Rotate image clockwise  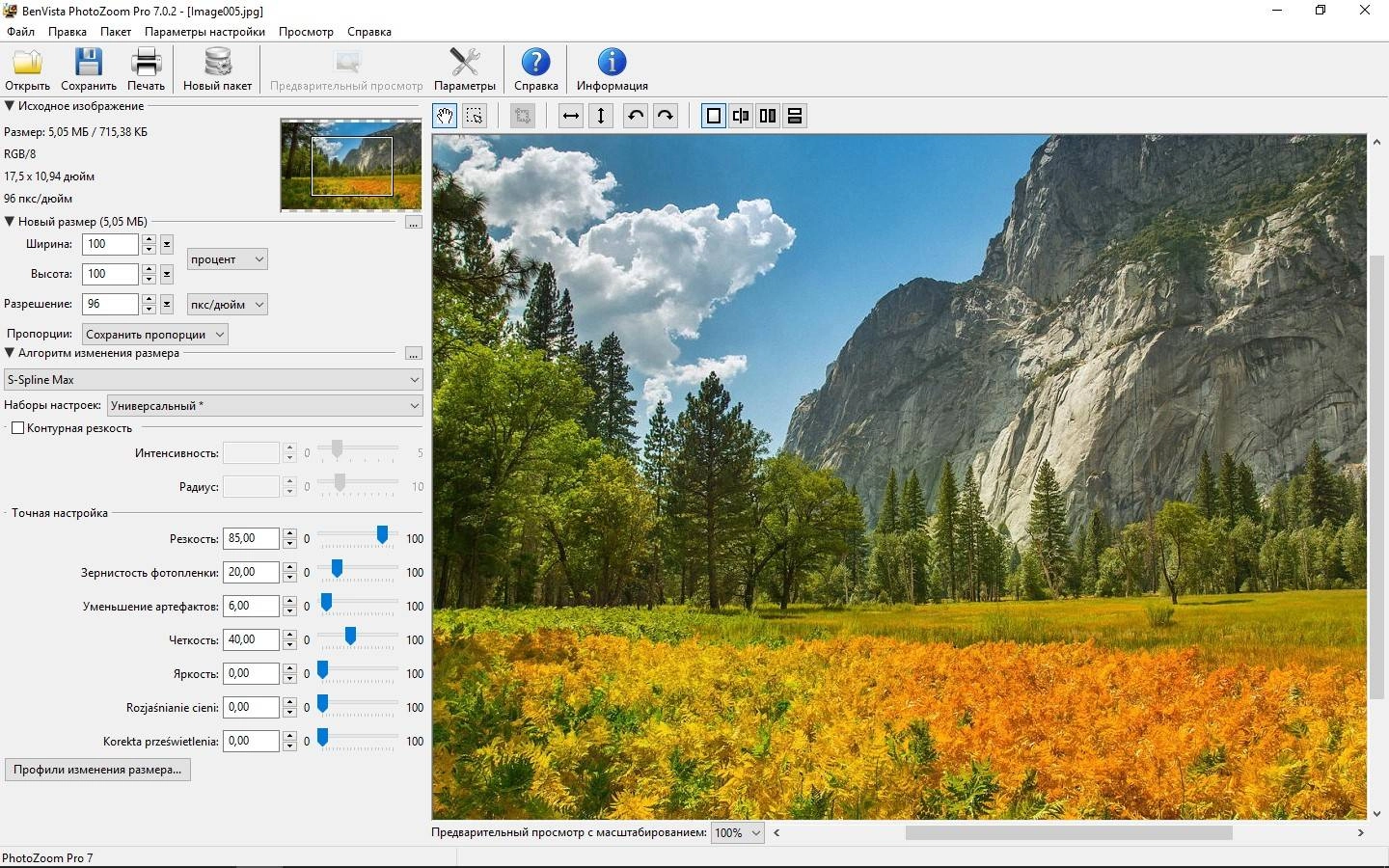(665, 116)
